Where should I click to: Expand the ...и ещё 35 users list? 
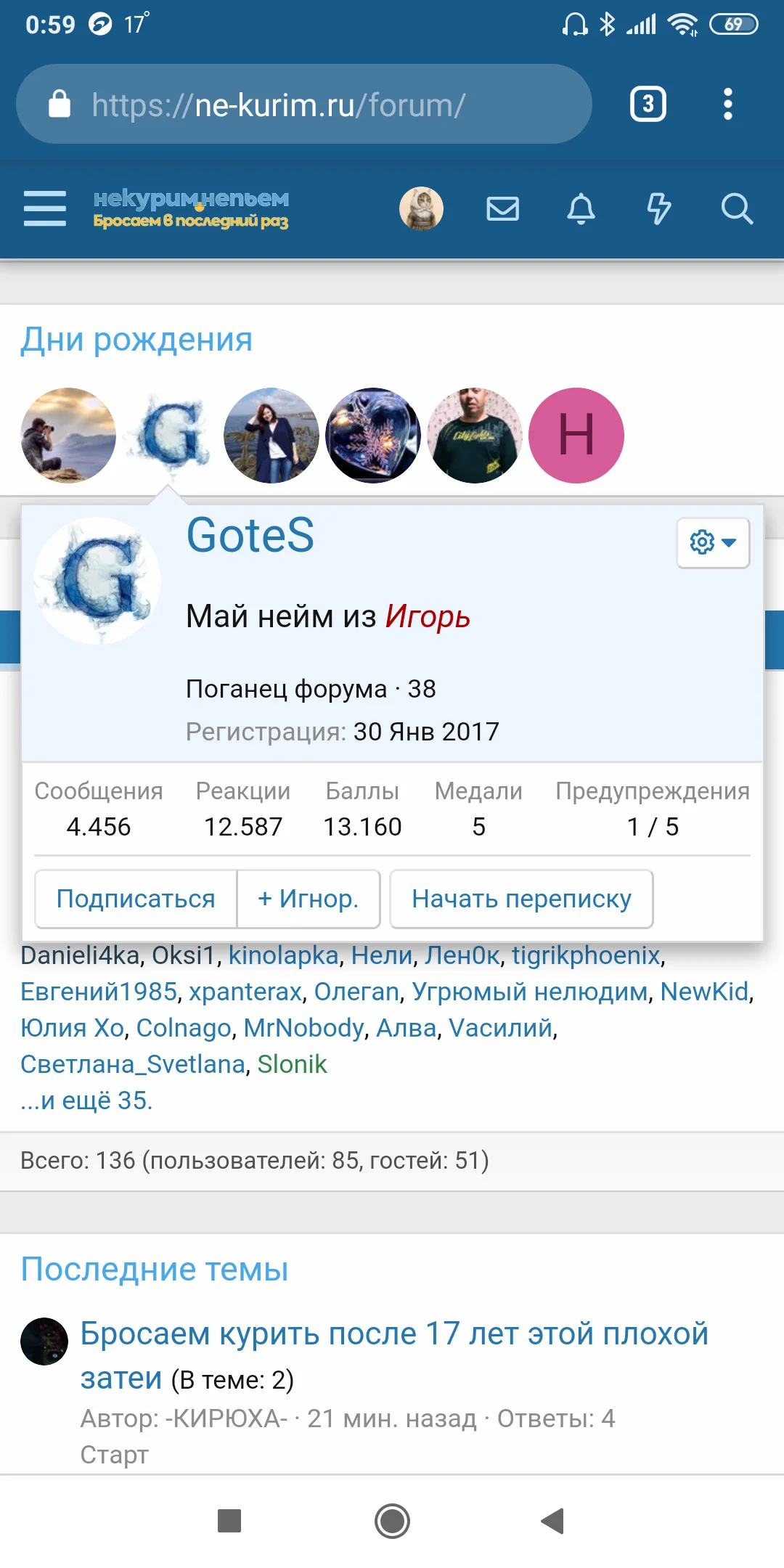click(86, 1101)
